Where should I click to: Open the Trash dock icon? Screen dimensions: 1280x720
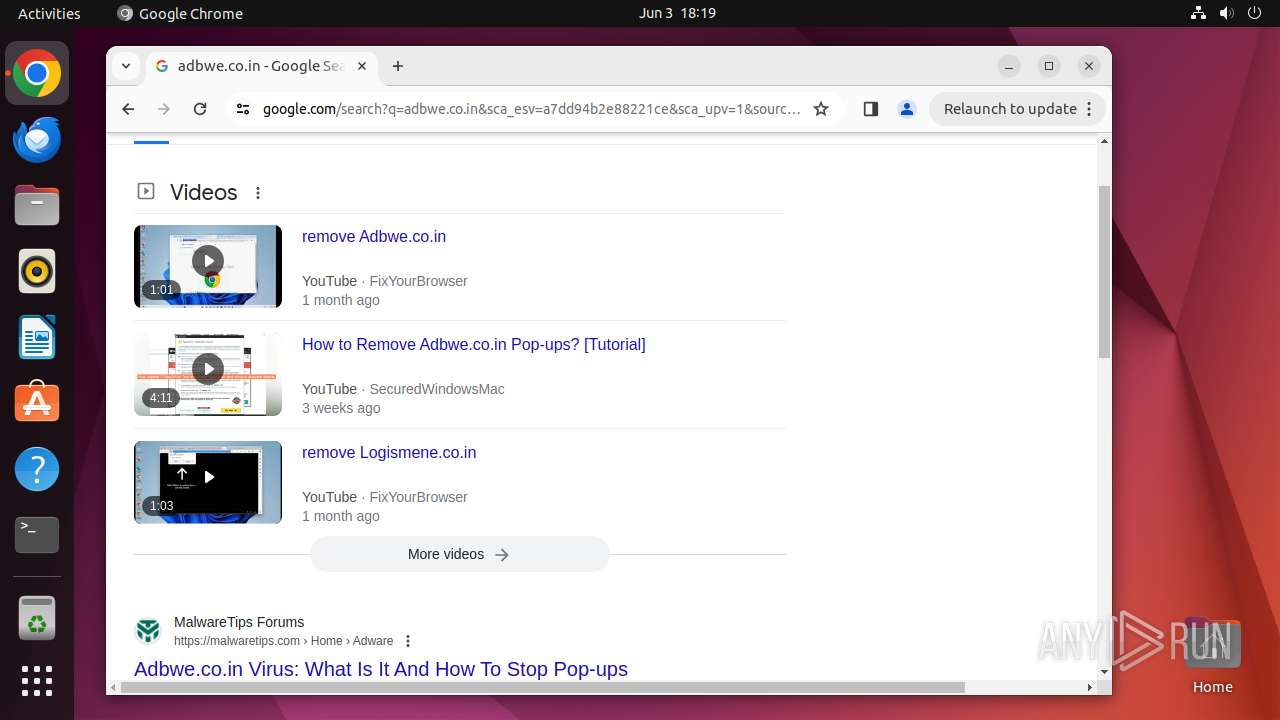37,618
